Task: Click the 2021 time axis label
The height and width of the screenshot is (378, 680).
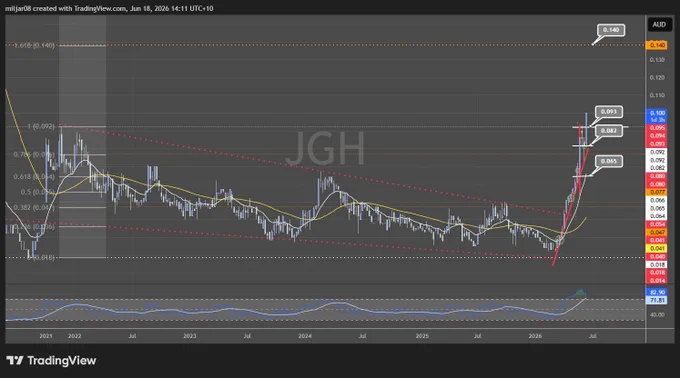Action: (x=46, y=336)
